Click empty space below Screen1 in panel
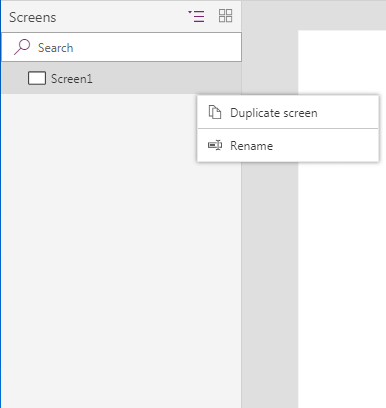 tap(100, 250)
